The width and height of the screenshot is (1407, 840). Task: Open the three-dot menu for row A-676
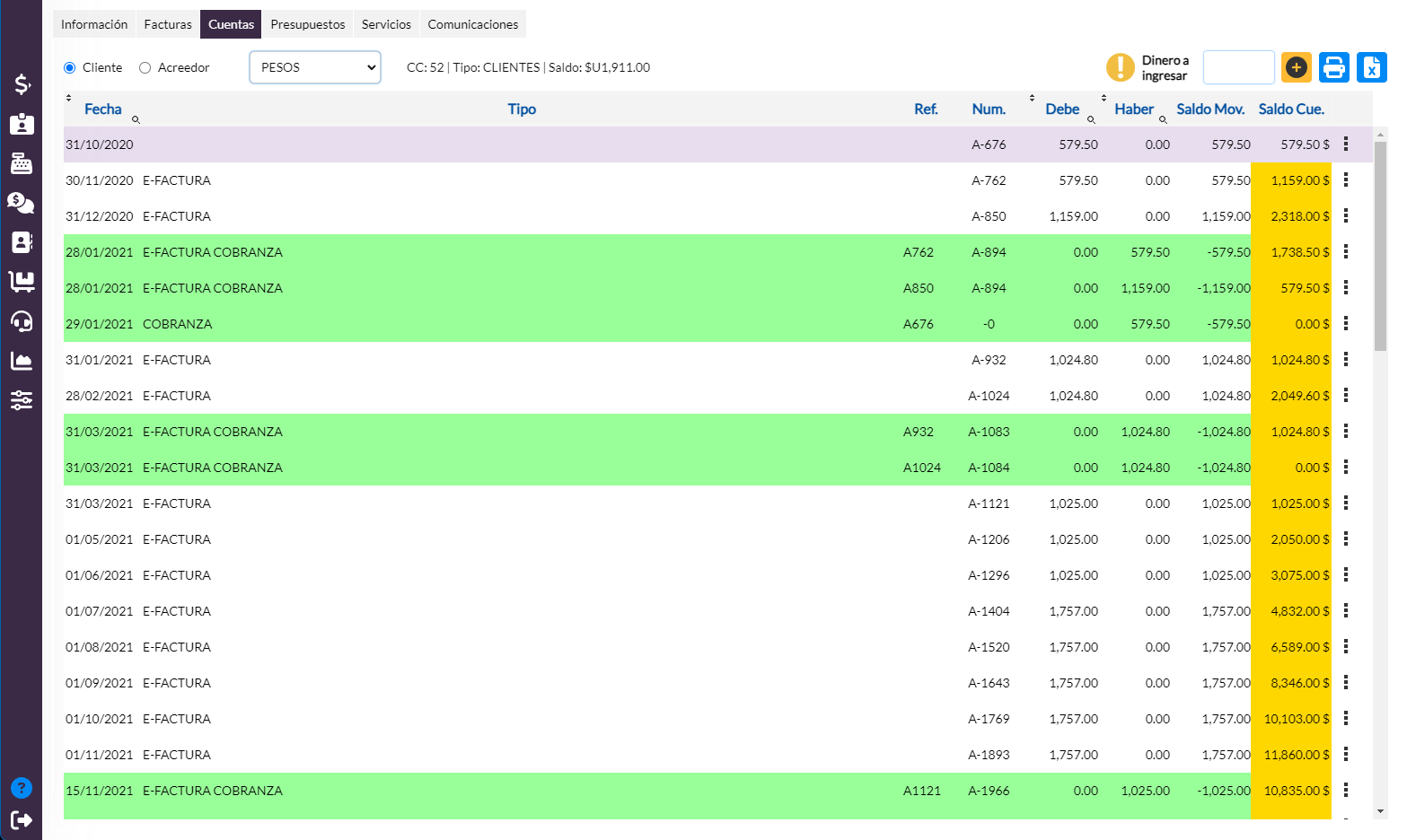click(1345, 144)
